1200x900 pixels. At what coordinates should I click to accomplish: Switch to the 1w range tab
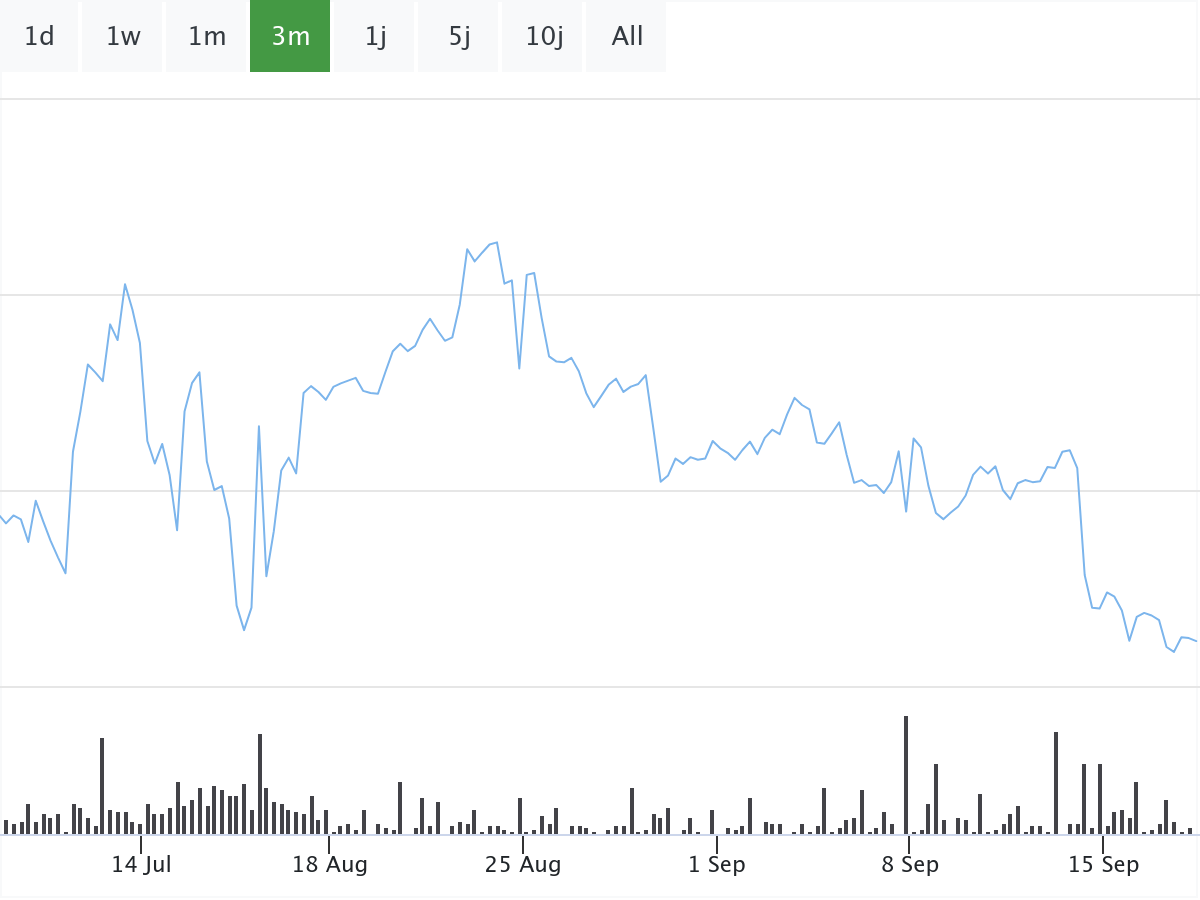tap(123, 37)
